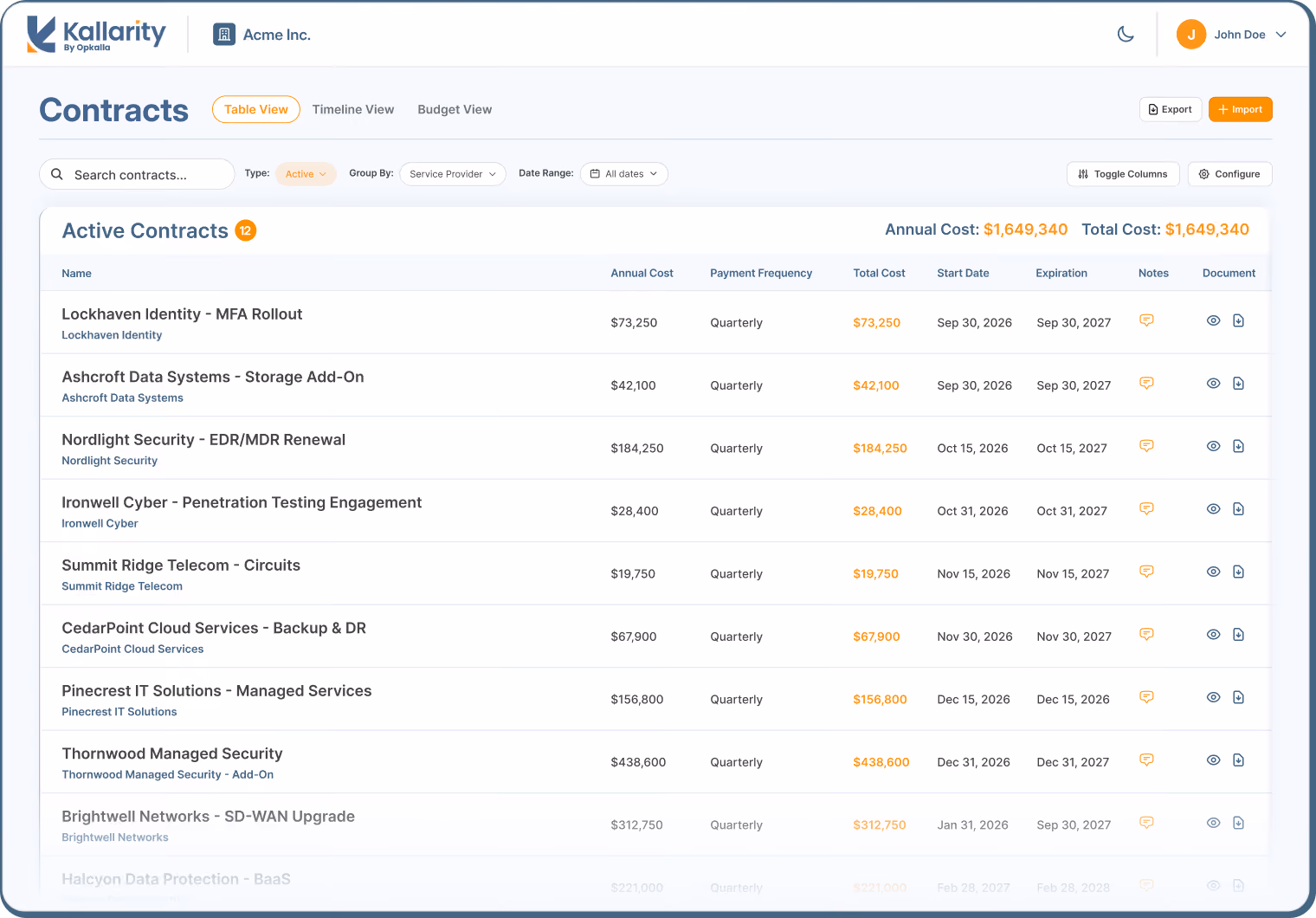Open Nordlight Security provider link

pos(109,461)
